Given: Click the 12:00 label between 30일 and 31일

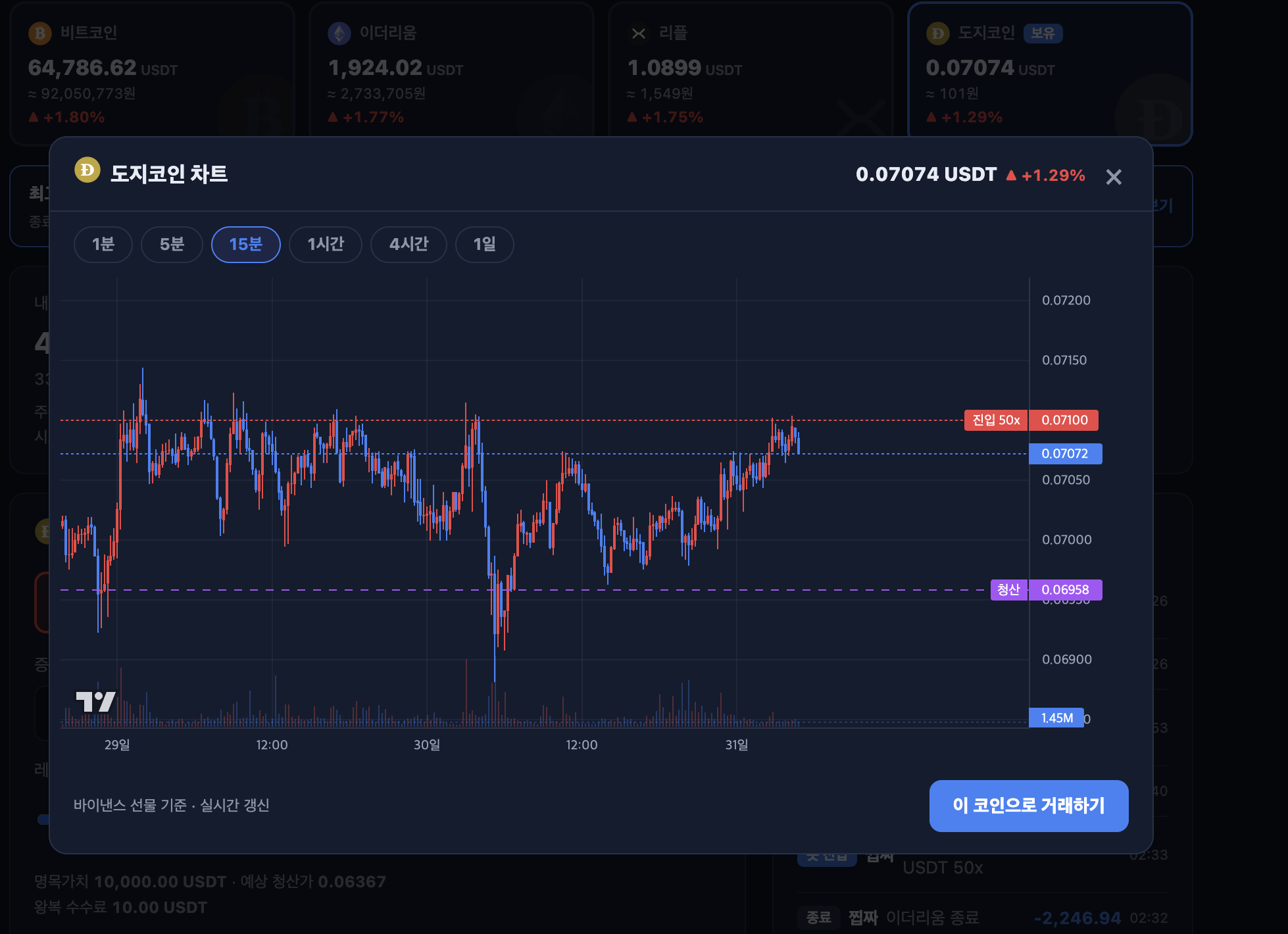Looking at the screenshot, I should 582,745.
